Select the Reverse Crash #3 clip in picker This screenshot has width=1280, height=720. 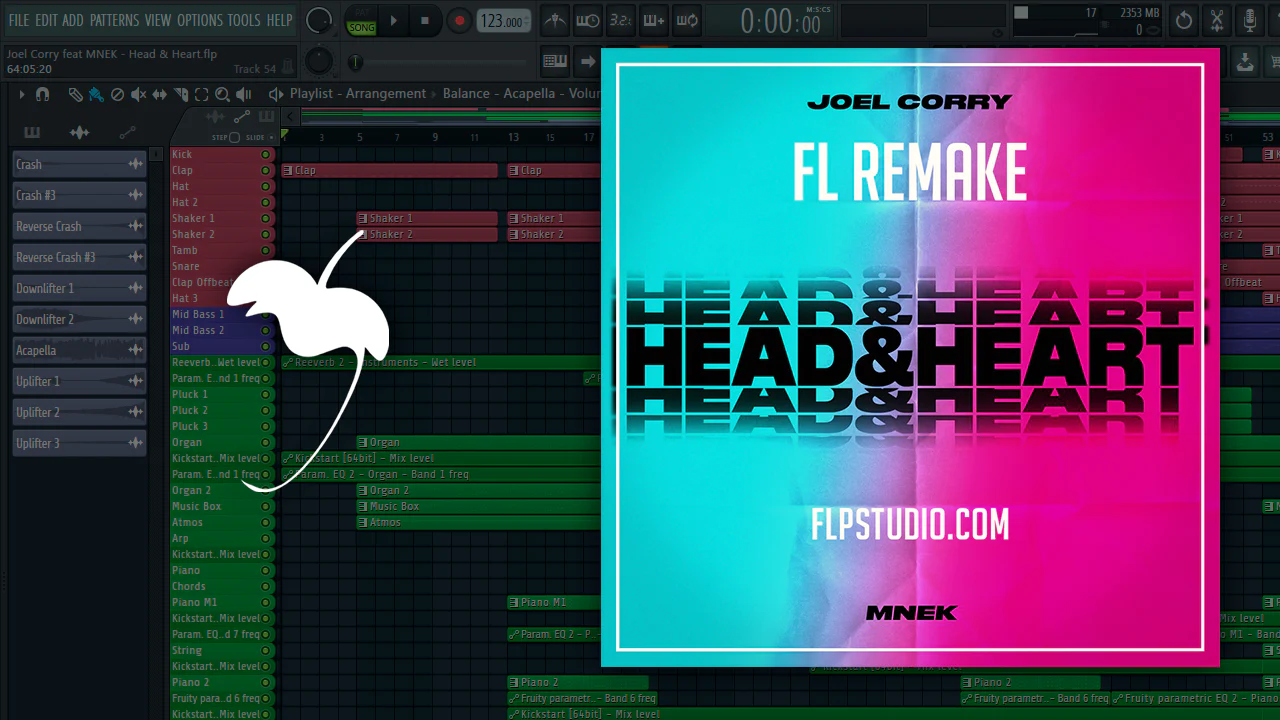(80, 257)
